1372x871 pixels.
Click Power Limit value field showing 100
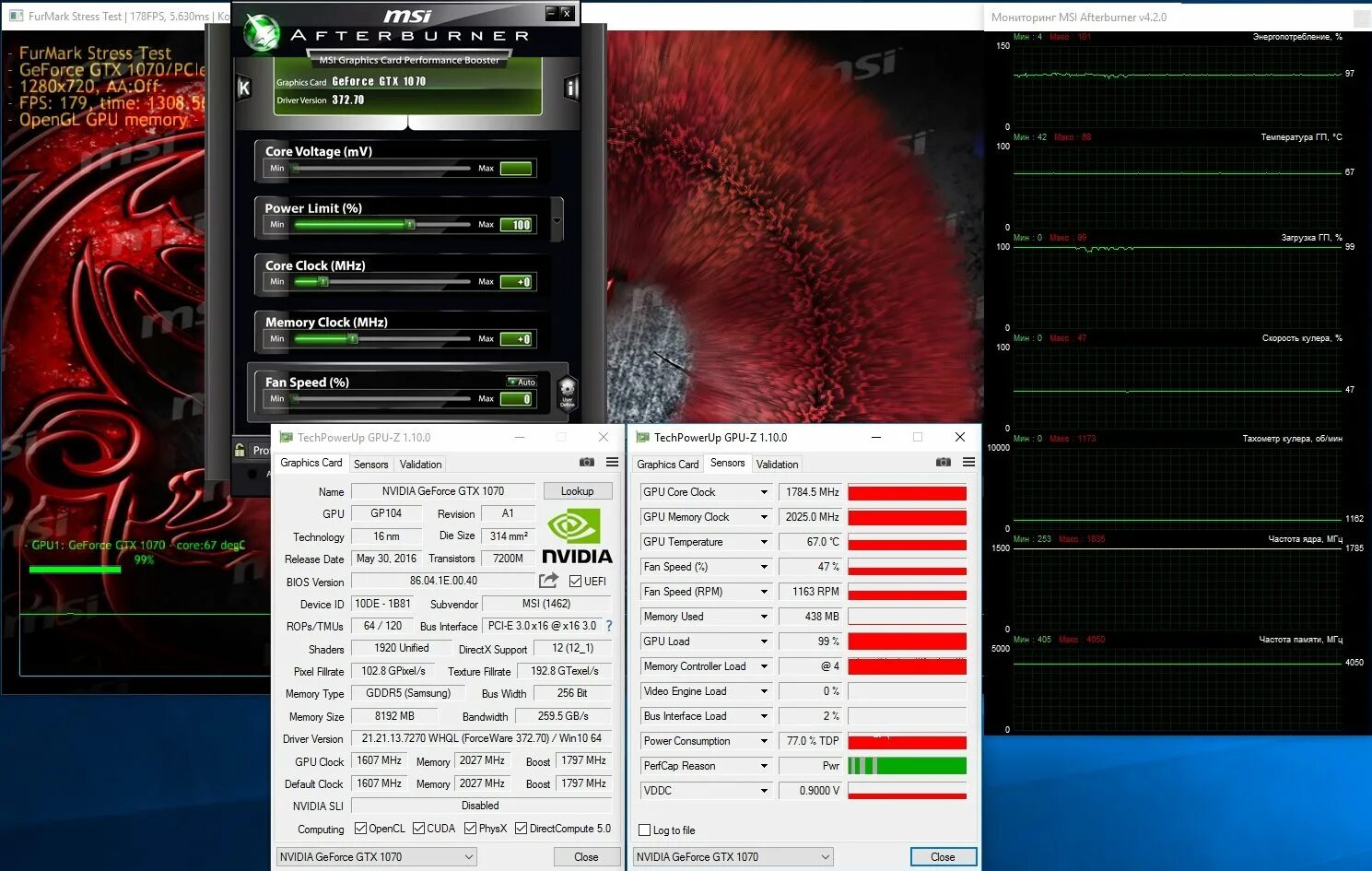point(516,225)
